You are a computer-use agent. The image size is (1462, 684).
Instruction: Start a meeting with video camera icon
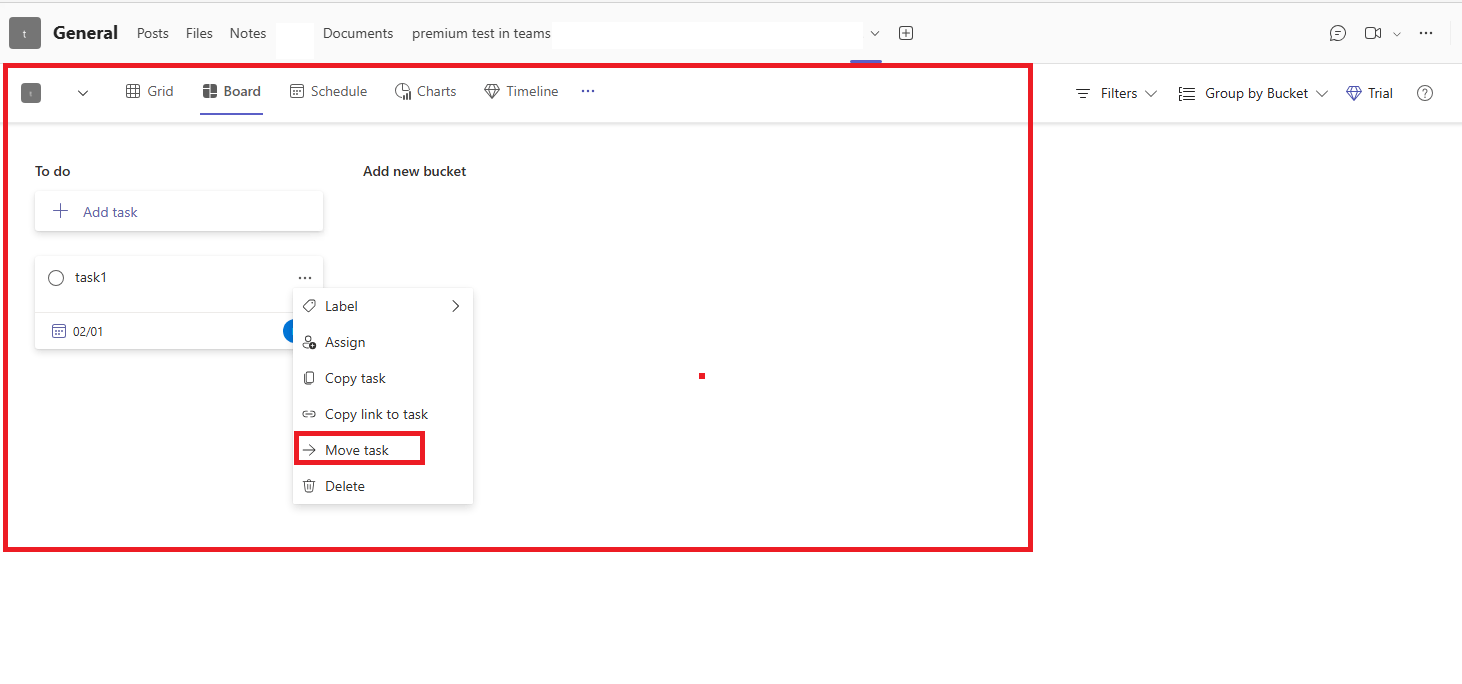point(1373,33)
